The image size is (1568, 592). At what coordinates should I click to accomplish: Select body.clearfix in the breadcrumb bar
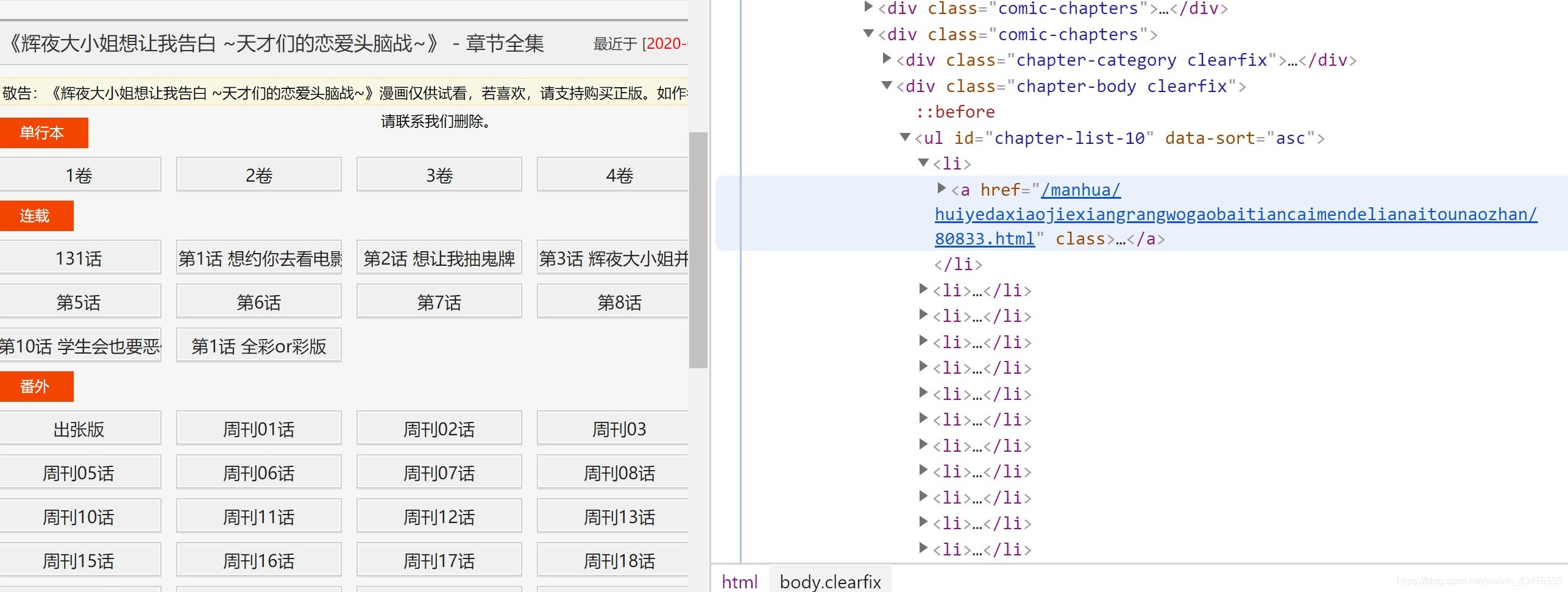tap(830, 582)
